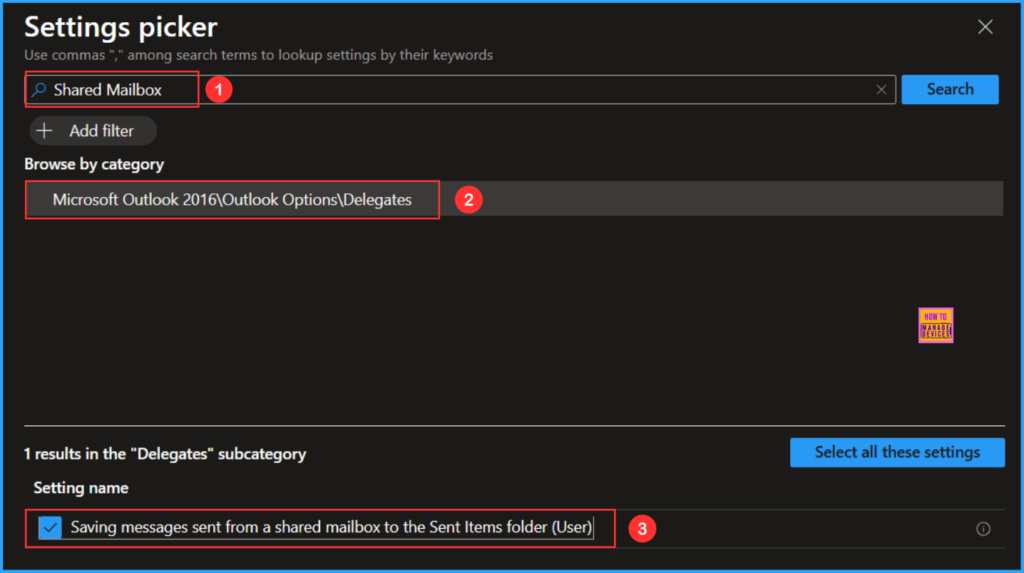Click the plus icon on Add filter
This screenshot has height=573, width=1024.
[x=44, y=131]
